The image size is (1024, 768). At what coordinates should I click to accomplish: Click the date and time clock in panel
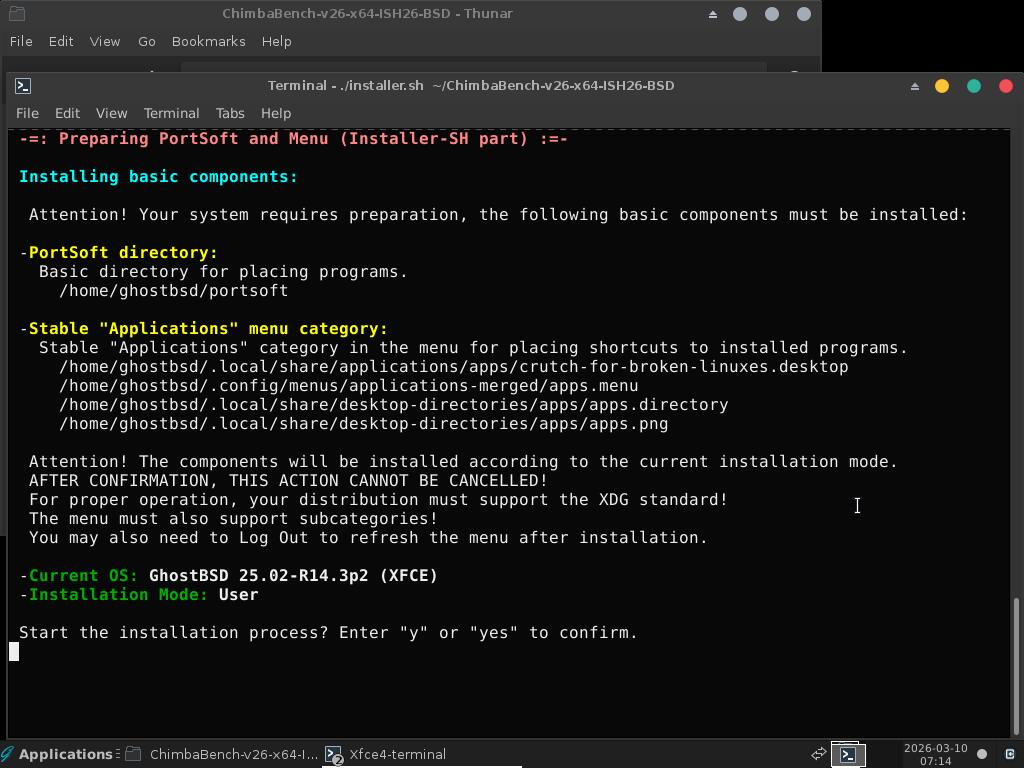click(935, 754)
